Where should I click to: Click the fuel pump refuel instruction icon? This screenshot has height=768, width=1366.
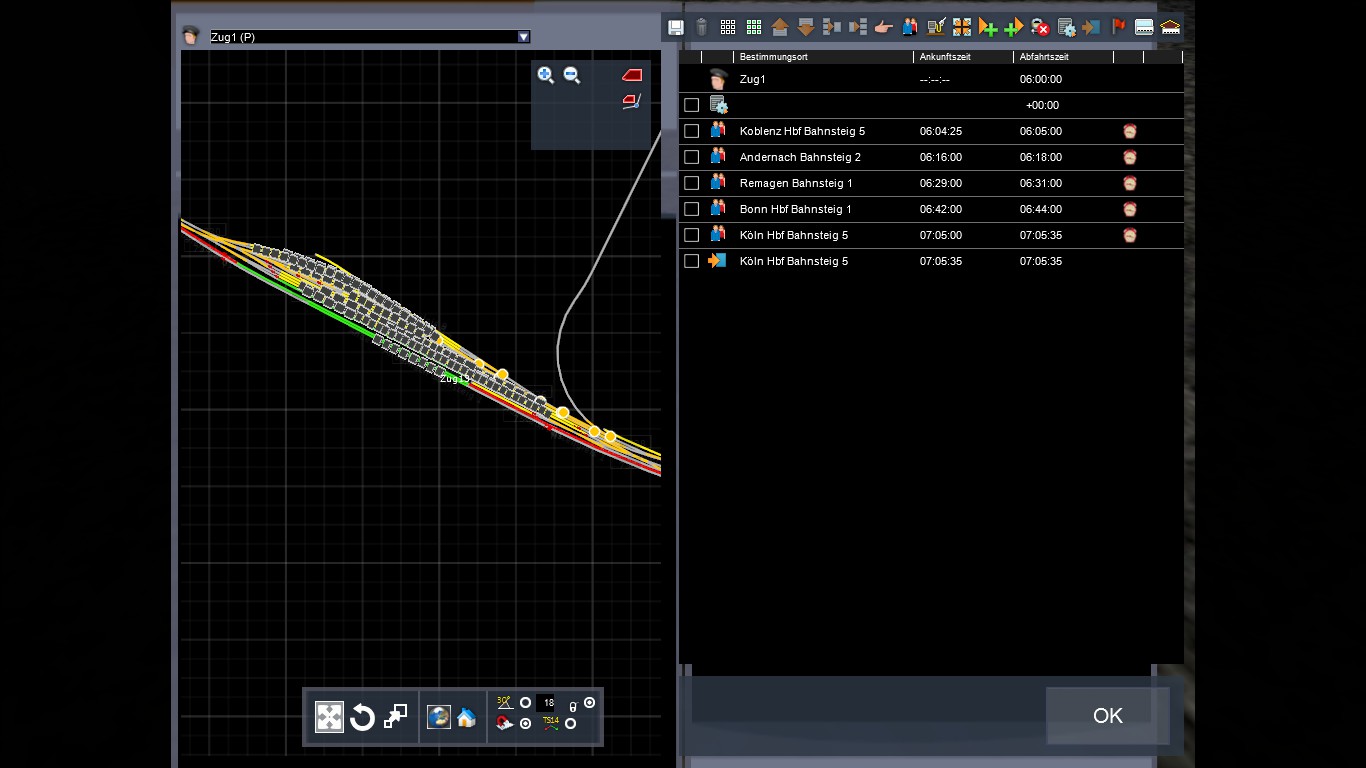(x=936, y=27)
